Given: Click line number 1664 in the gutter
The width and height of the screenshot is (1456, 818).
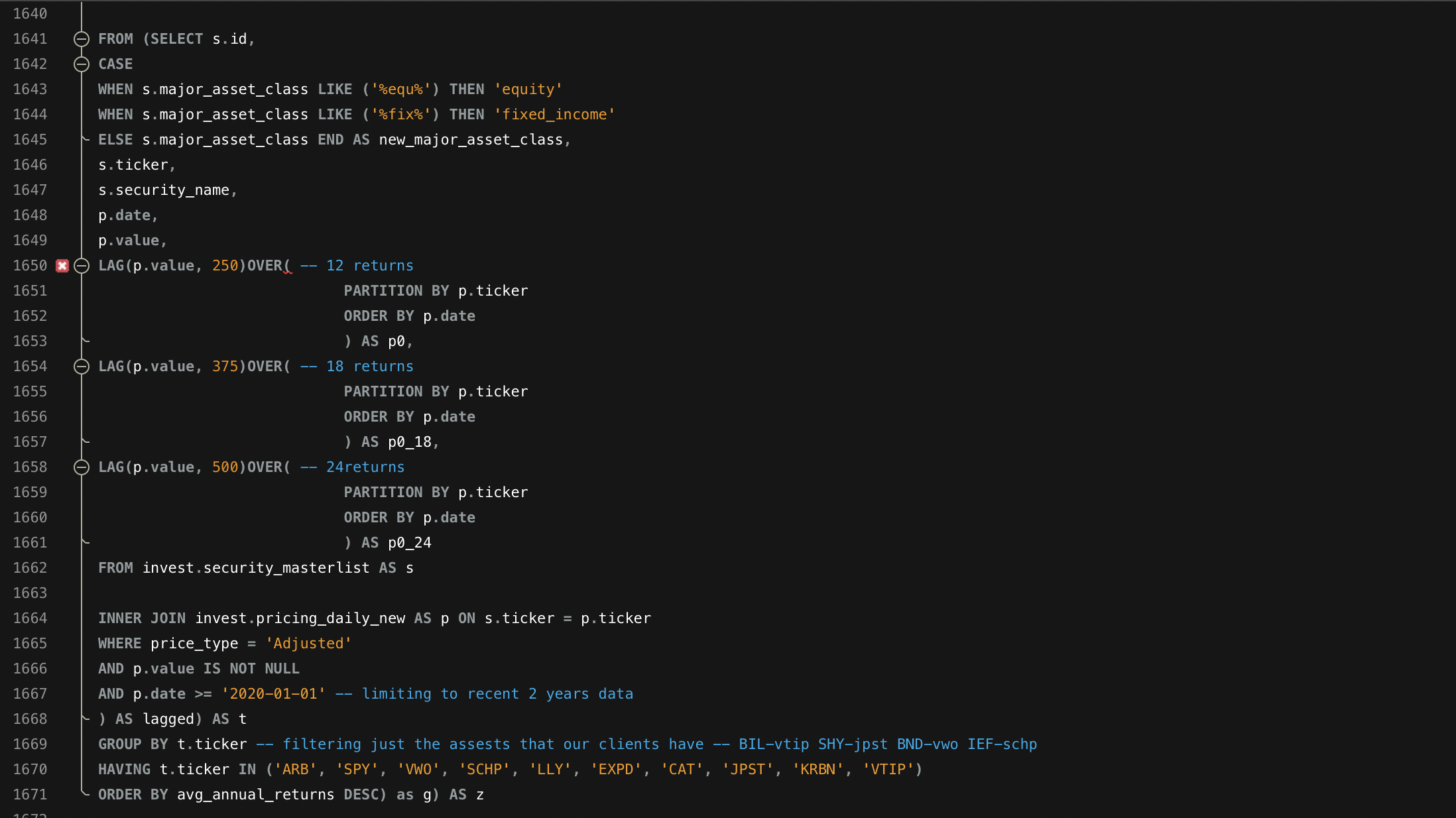Looking at the screenshot, I should tap(30, 618).
